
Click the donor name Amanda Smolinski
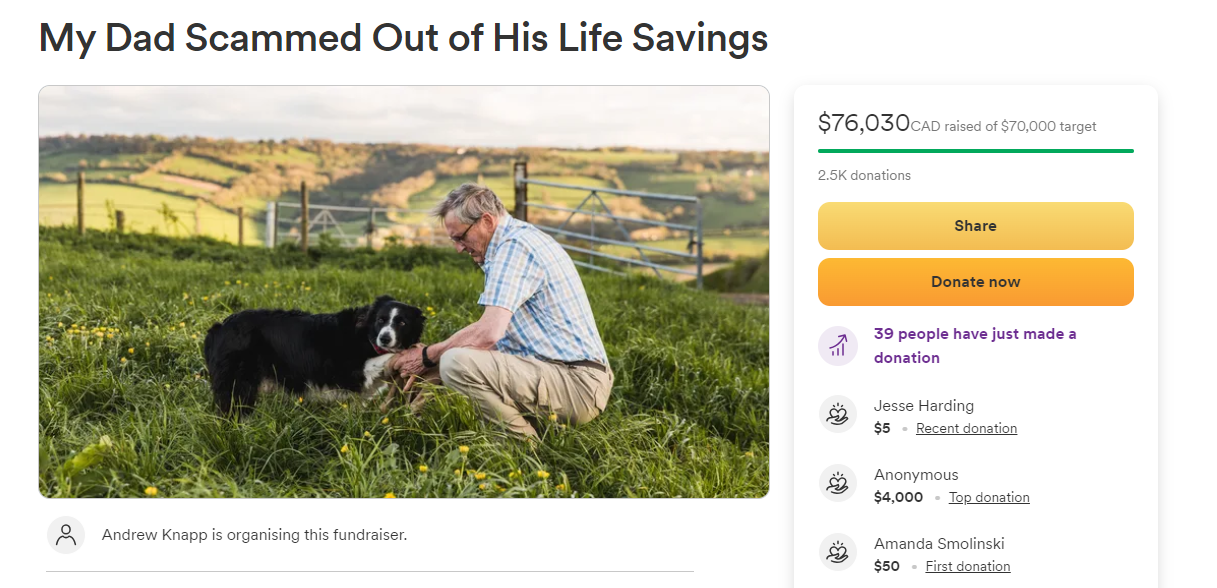tap(939, 544)
